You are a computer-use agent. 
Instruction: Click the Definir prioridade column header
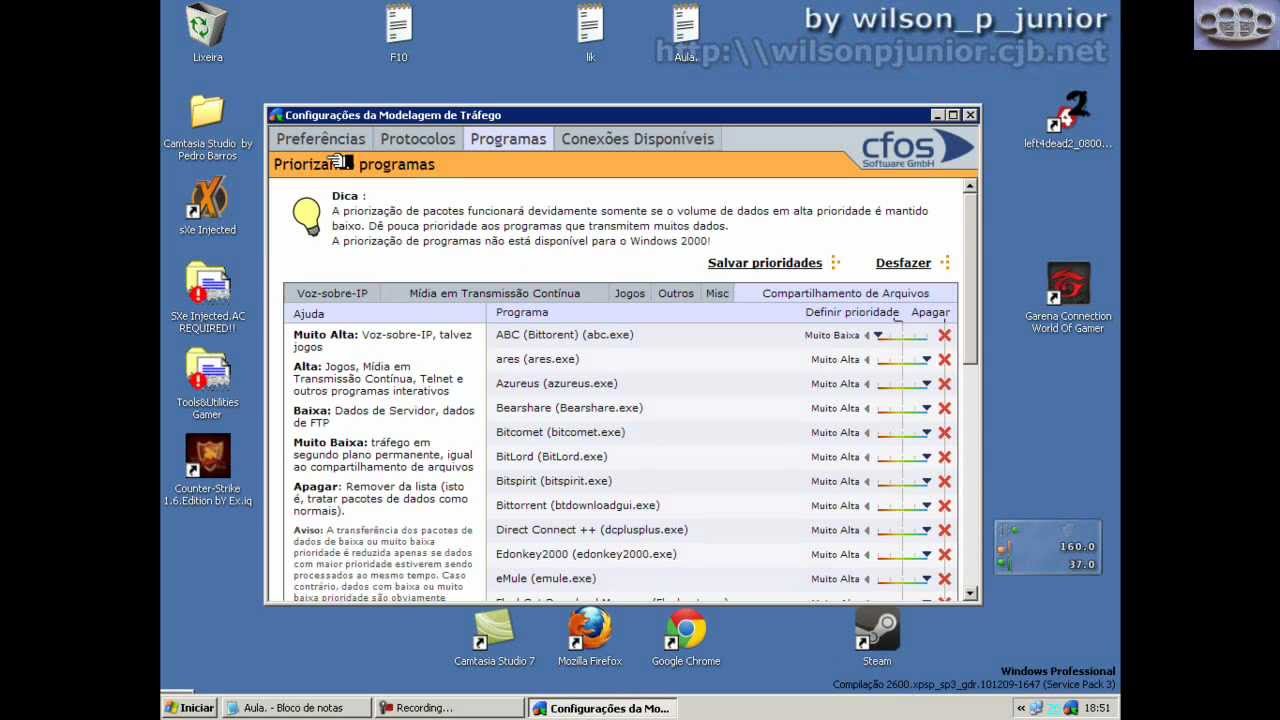852,313
